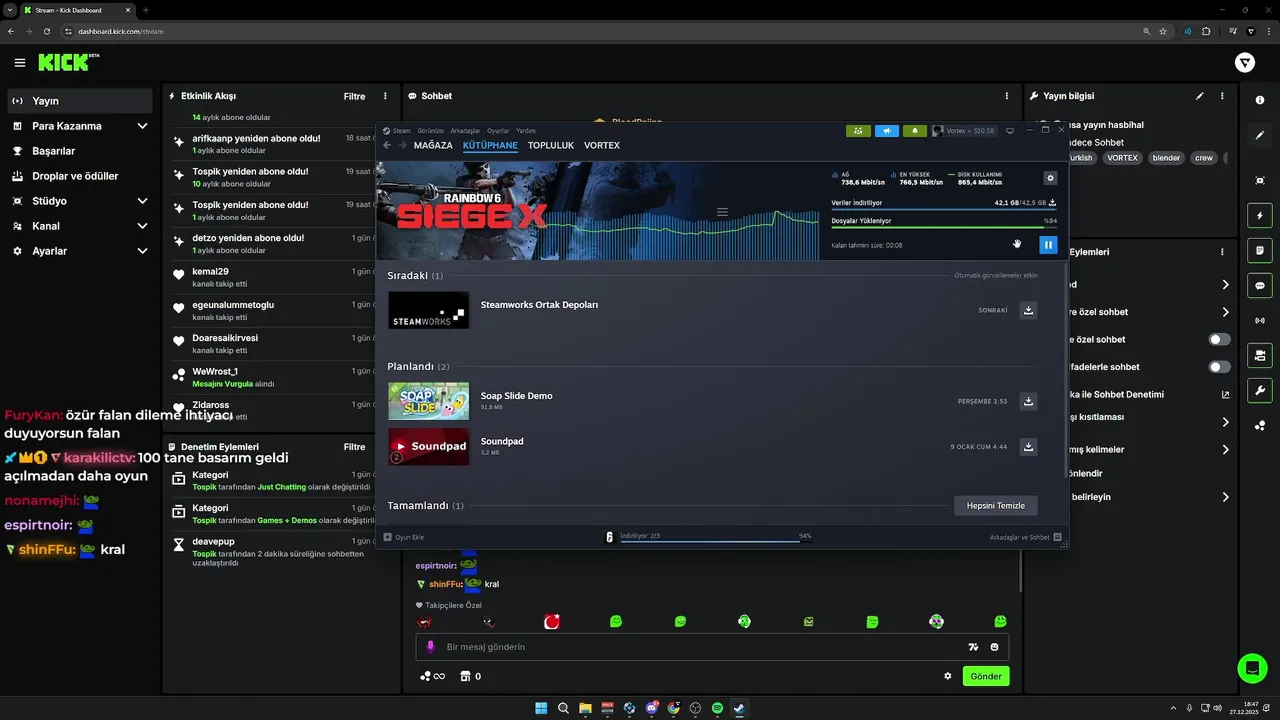This screenshot has width=1280, height=720.
Task: Open Steam menu Arkadaşlar
Action: pyautogui.click(x=465, y=131)
